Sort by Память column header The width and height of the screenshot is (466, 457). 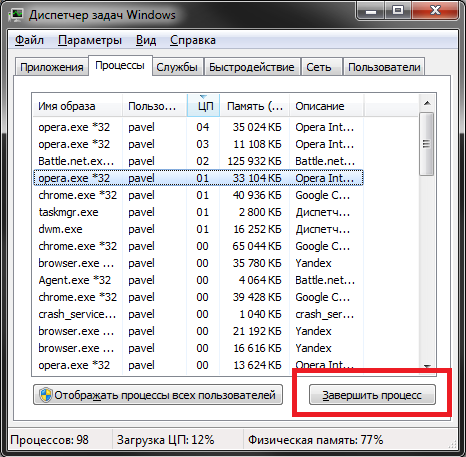(254, 106)
